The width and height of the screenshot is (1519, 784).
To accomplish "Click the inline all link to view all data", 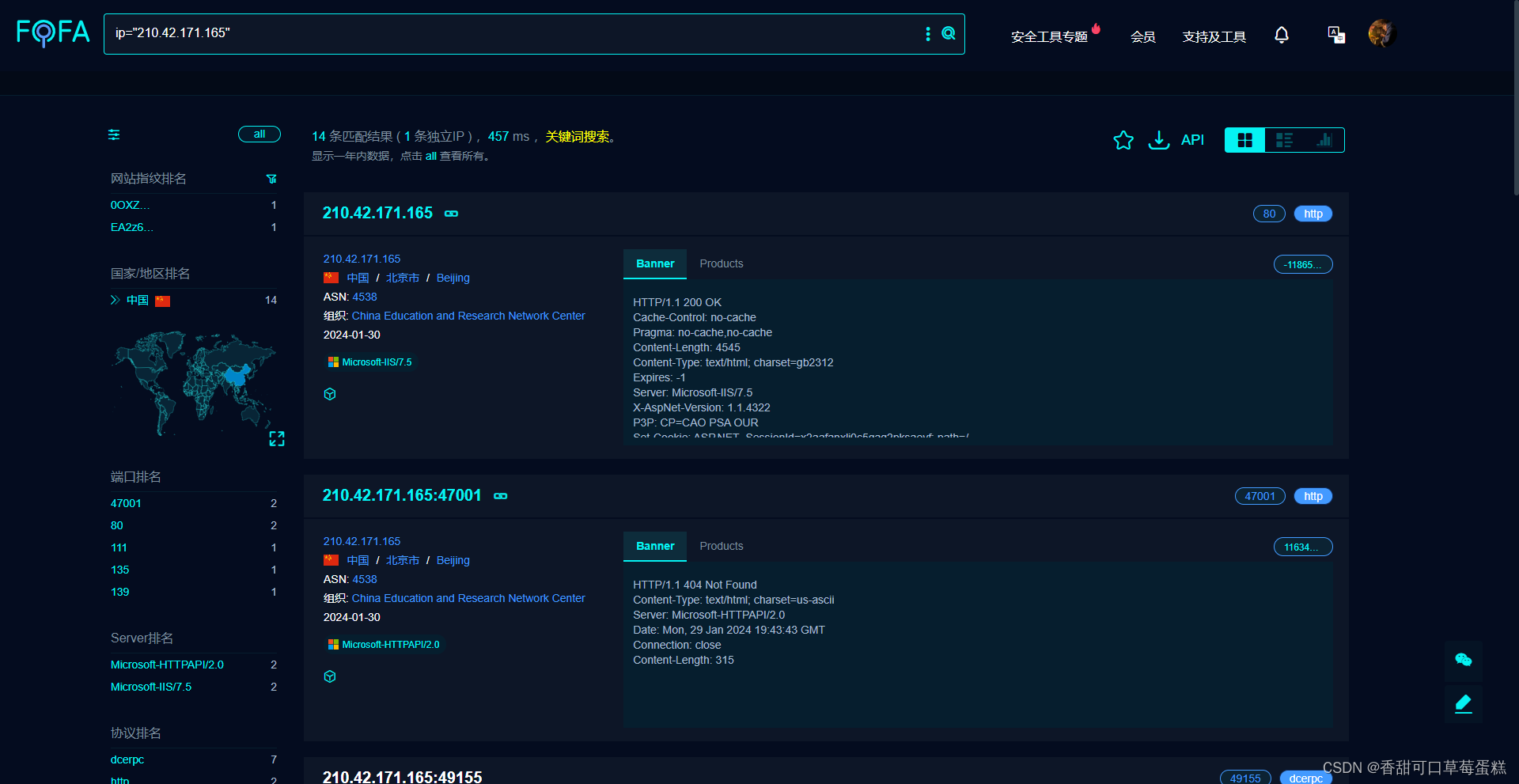I will click(431, 156).
